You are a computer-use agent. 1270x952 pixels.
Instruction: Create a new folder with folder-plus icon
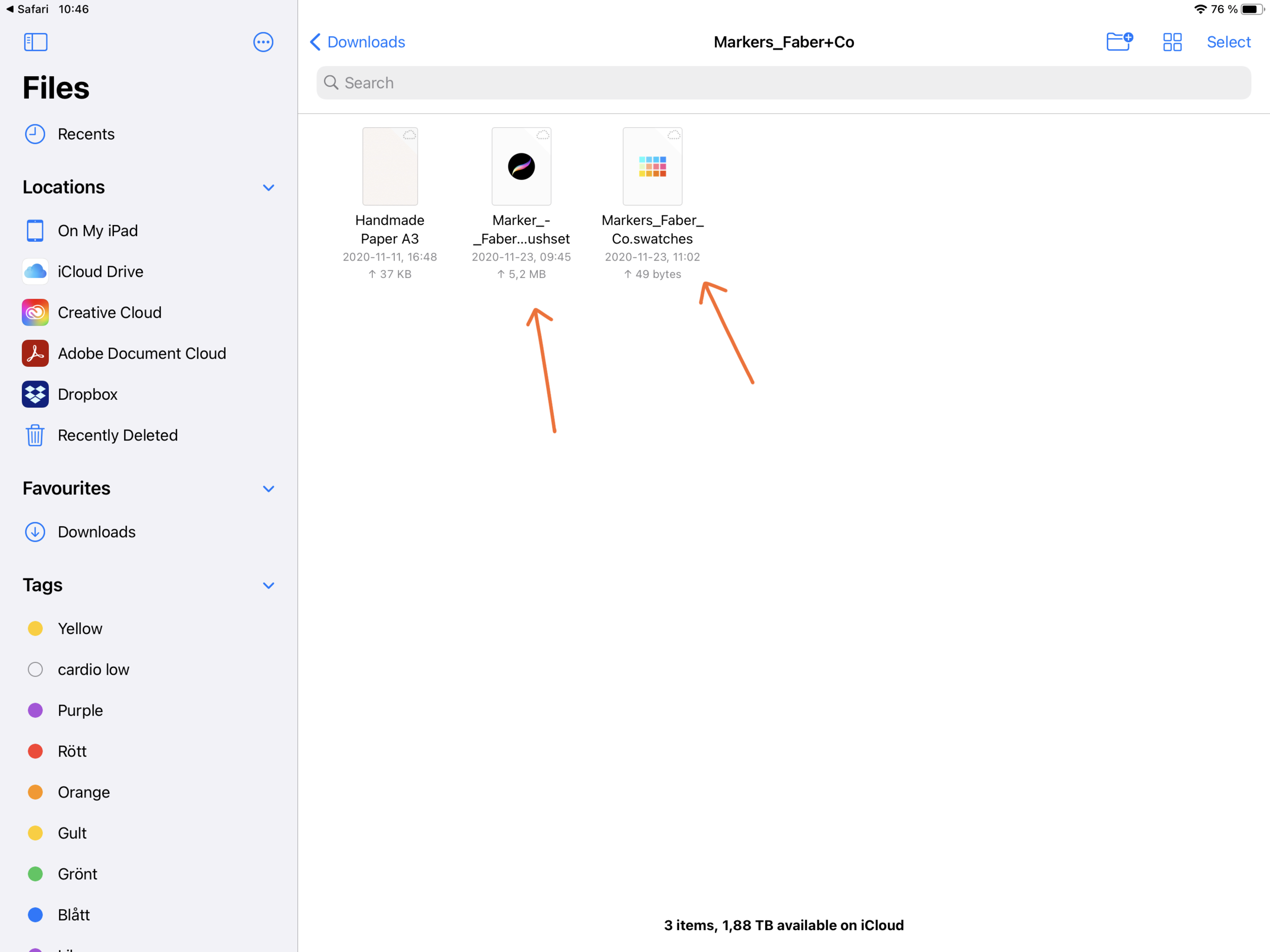[1120, 42]
